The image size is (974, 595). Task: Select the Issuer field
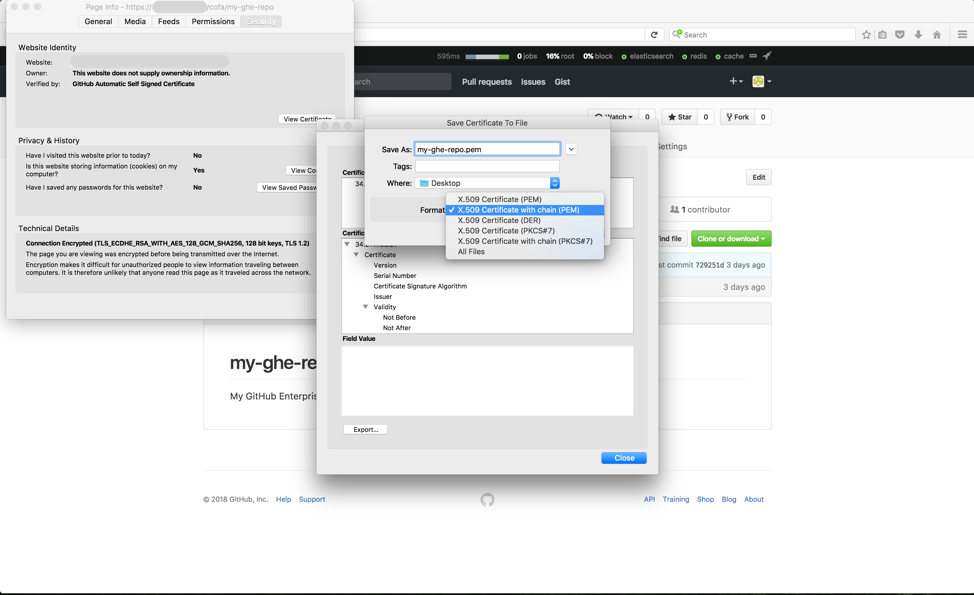383,297
